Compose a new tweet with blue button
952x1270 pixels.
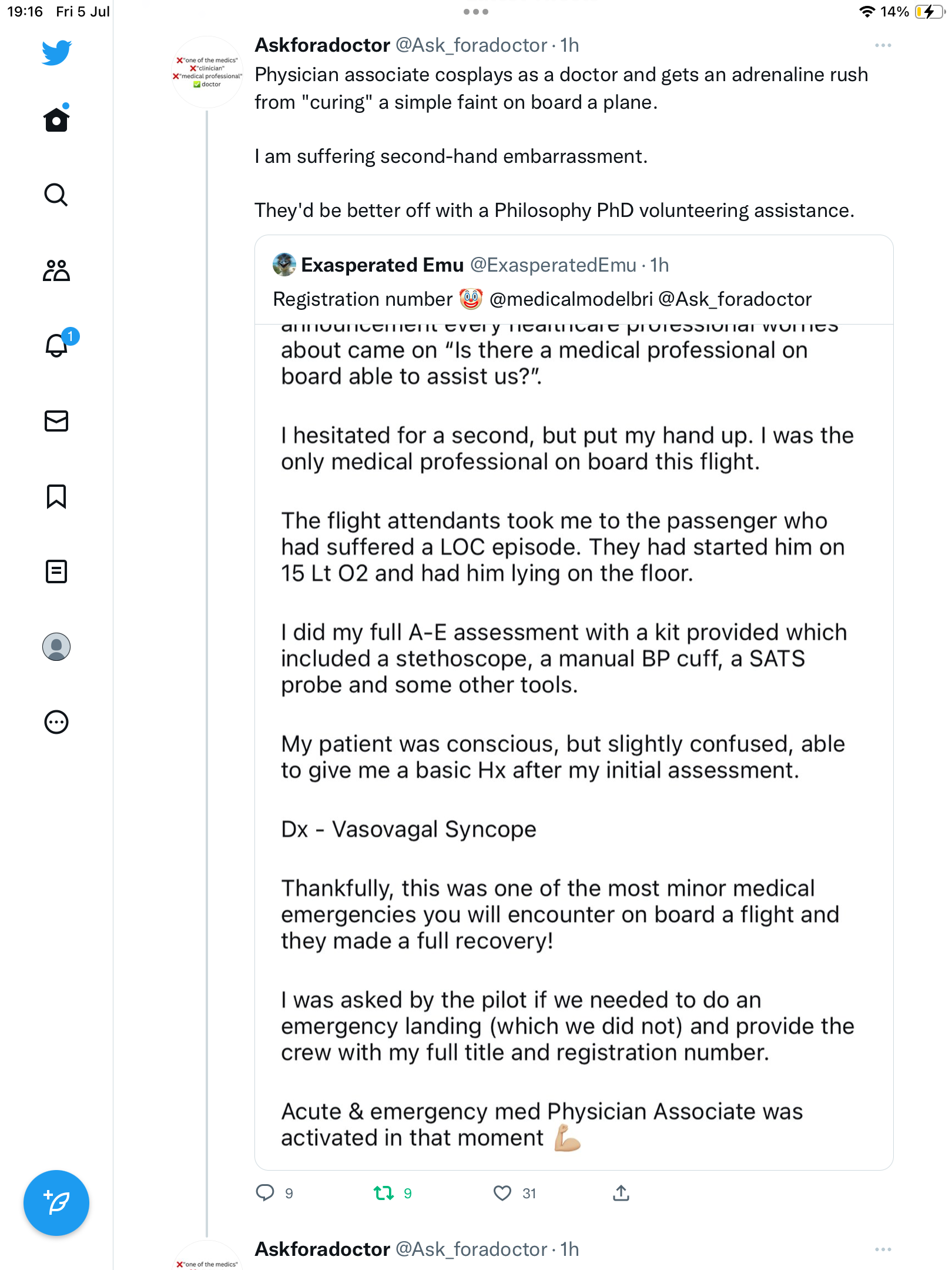click(x=56, y=1203)
